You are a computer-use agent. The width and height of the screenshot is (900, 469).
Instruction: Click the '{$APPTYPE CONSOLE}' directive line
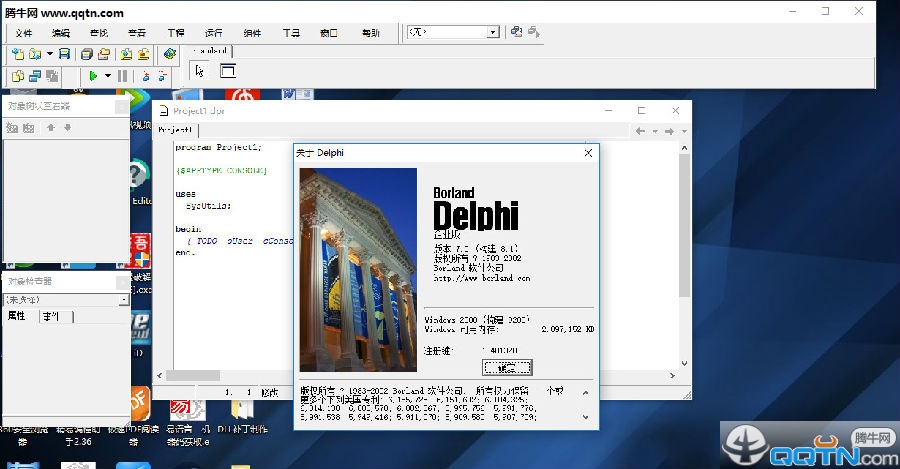(x=222, y=170)
